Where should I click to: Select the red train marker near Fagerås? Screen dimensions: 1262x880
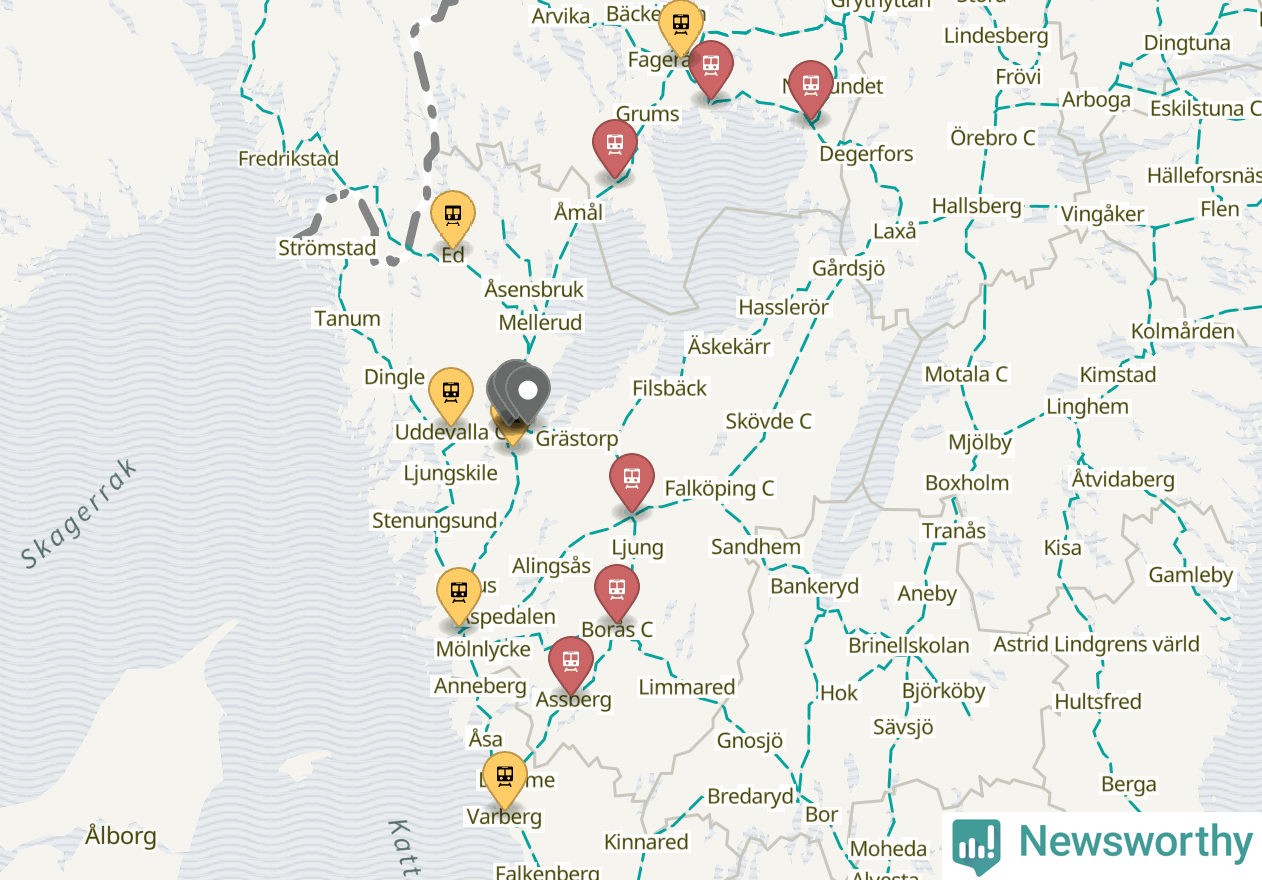coord(711,68)
